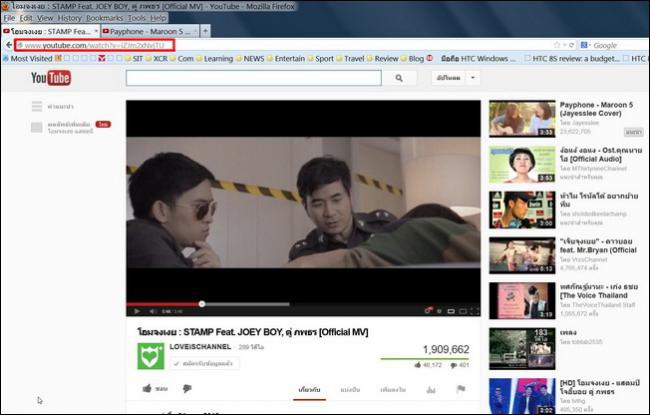Reload page with refresh icon
The image size is (650, 415).
(x=572, y=45)
